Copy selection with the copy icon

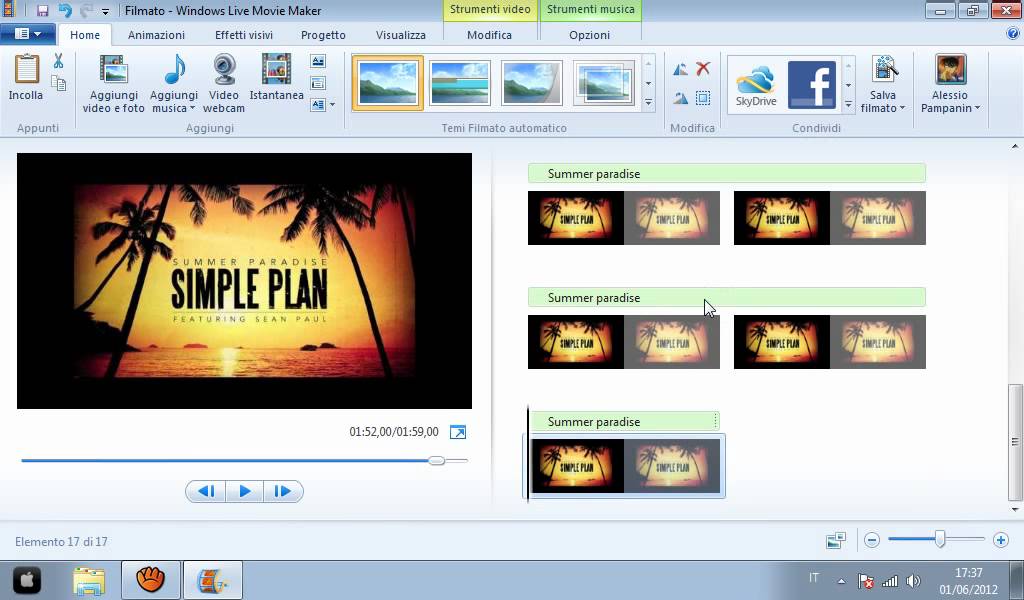[x=59, y=83]
